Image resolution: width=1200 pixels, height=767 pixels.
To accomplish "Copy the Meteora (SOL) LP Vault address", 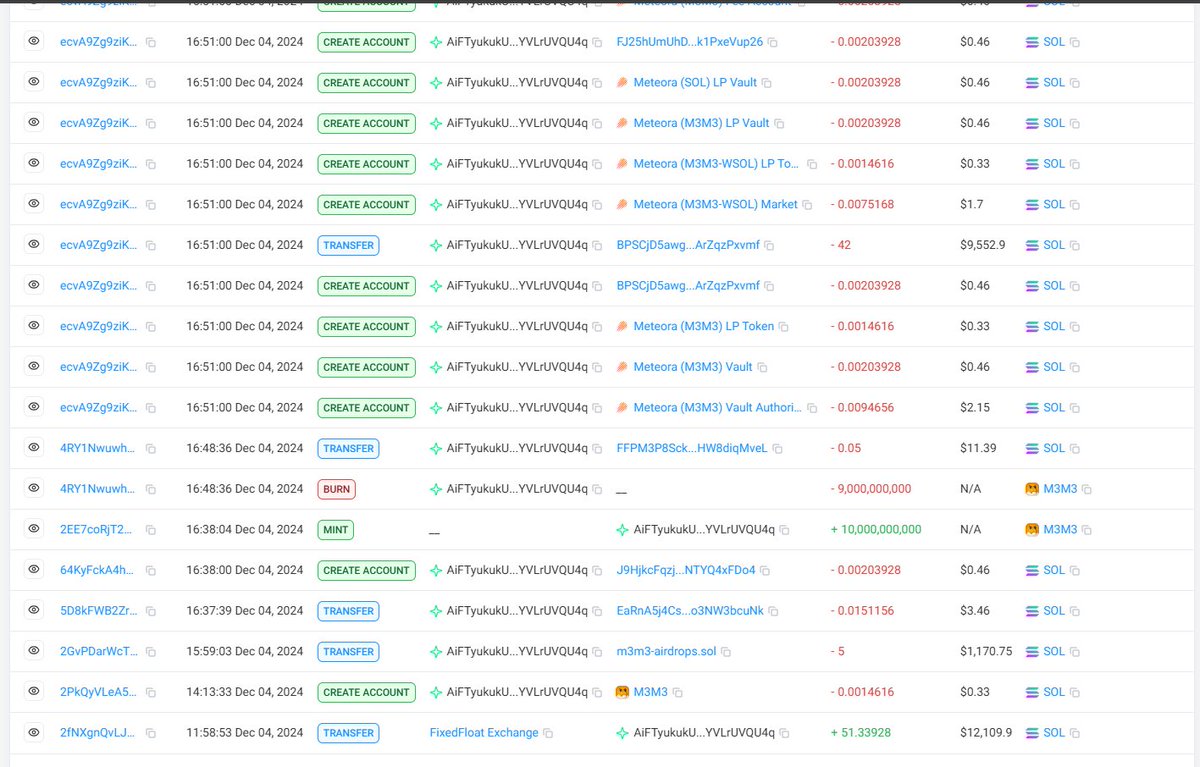I will pos(767,83).
